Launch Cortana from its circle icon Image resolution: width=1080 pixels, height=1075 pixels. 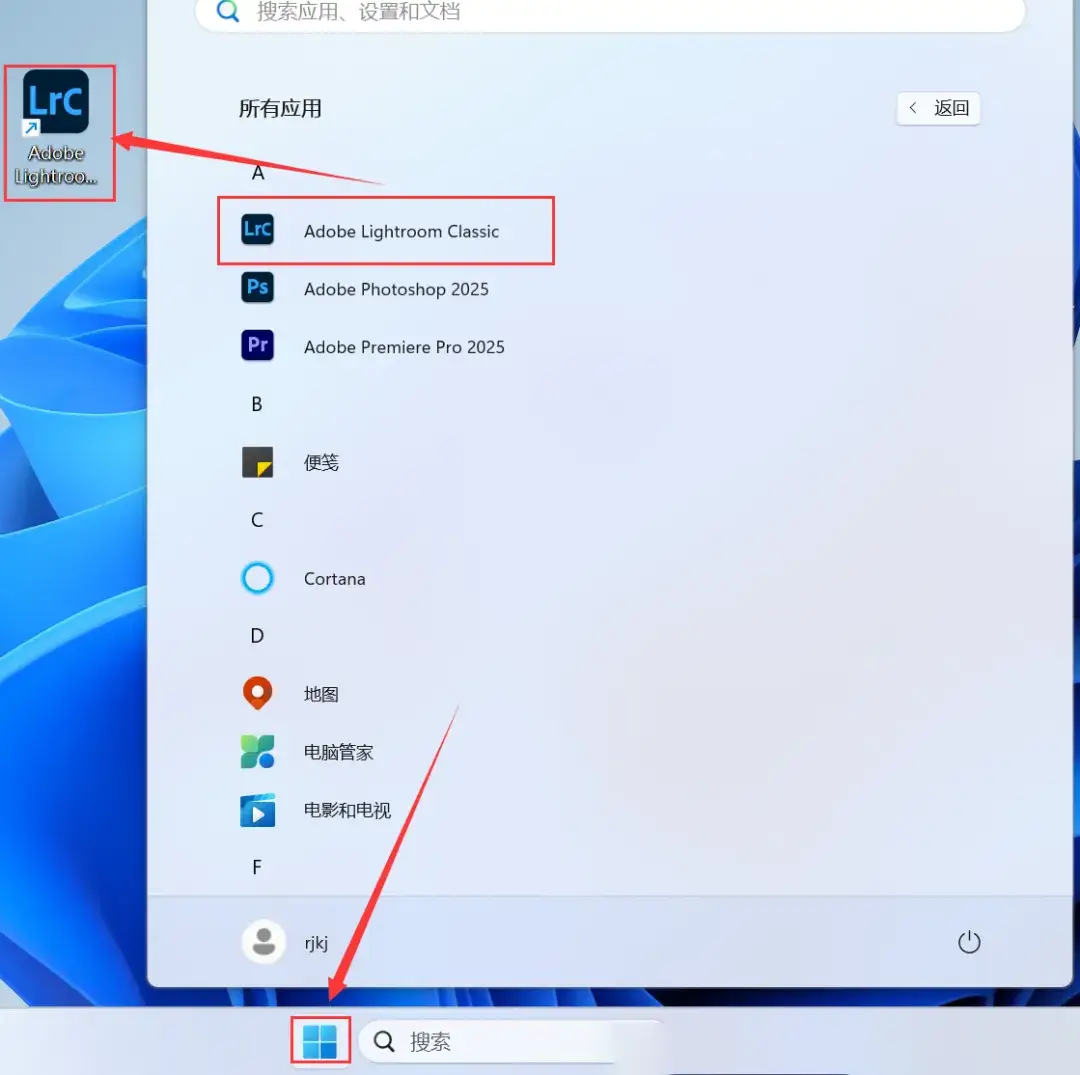pyautogui.click(x=258, y=578)
